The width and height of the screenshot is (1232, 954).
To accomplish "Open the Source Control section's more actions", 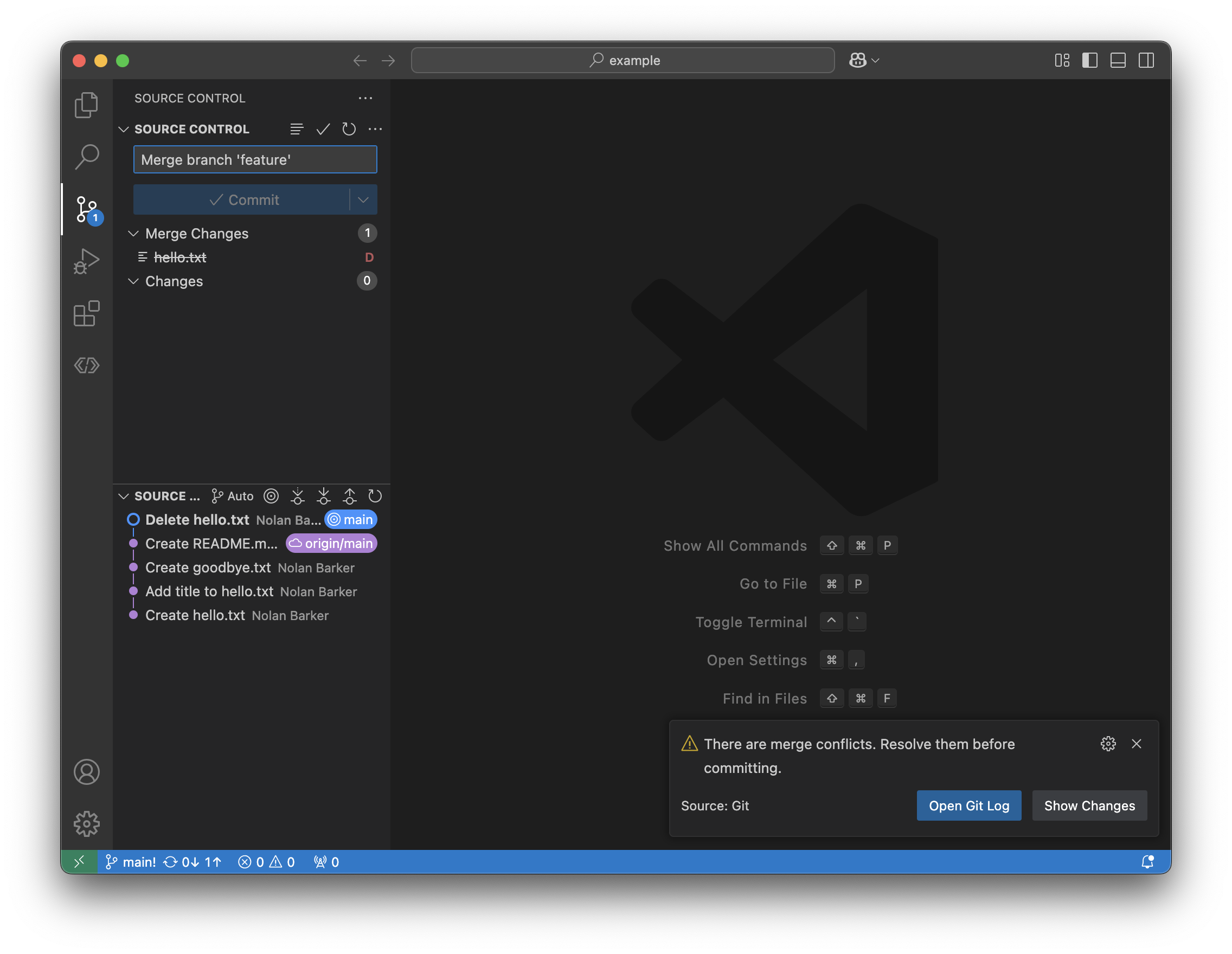I will (375, 129).
